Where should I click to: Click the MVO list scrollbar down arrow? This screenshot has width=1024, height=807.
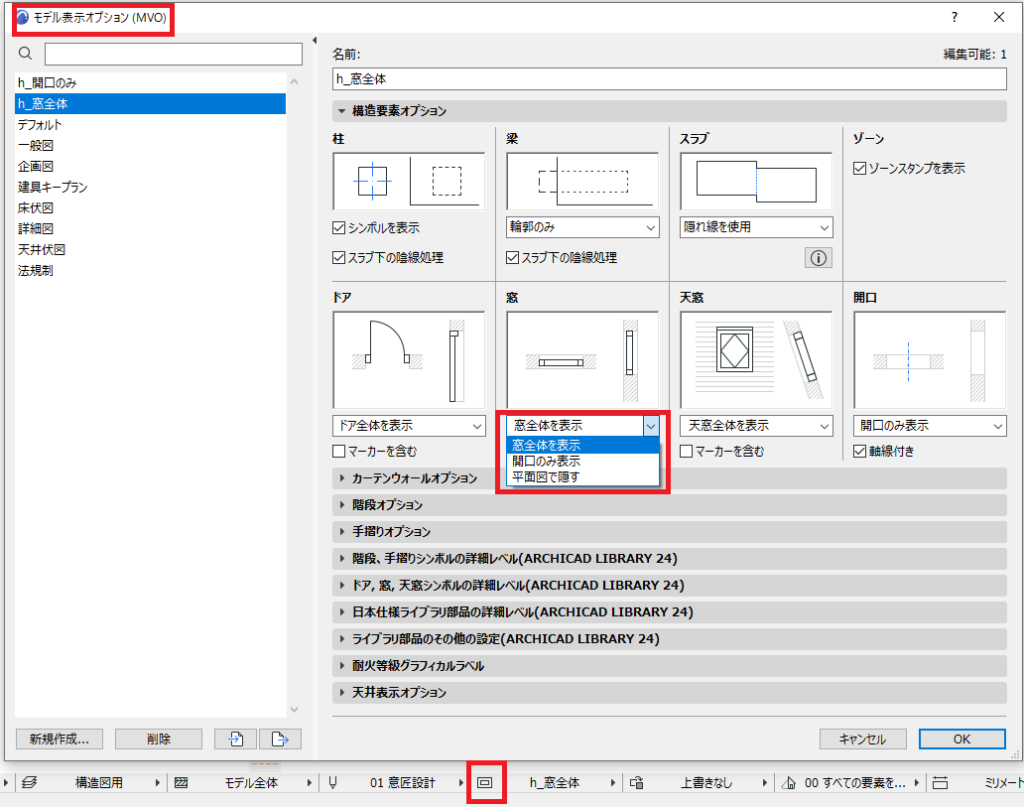coord(294,710)
